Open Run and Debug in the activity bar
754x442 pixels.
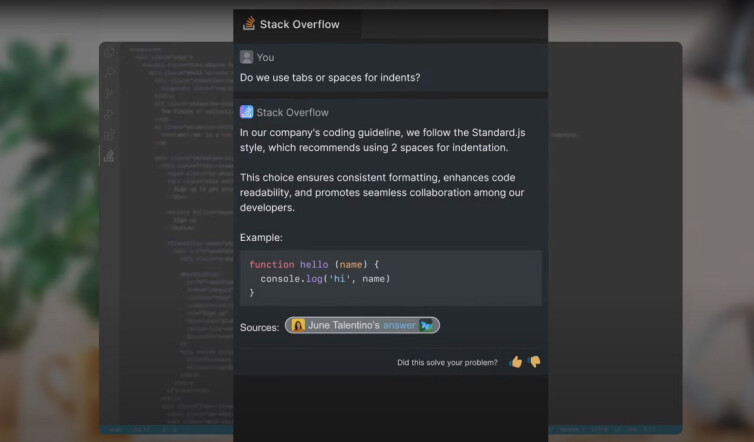110,114
